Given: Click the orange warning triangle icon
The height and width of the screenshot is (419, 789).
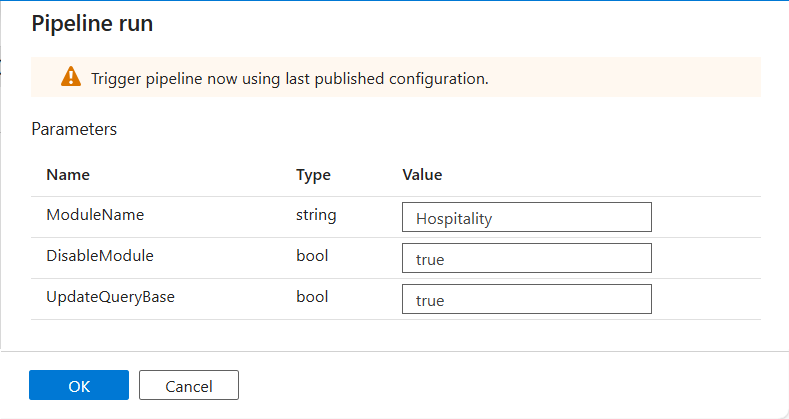Looking at the screenshot, I should coord(70,77).
